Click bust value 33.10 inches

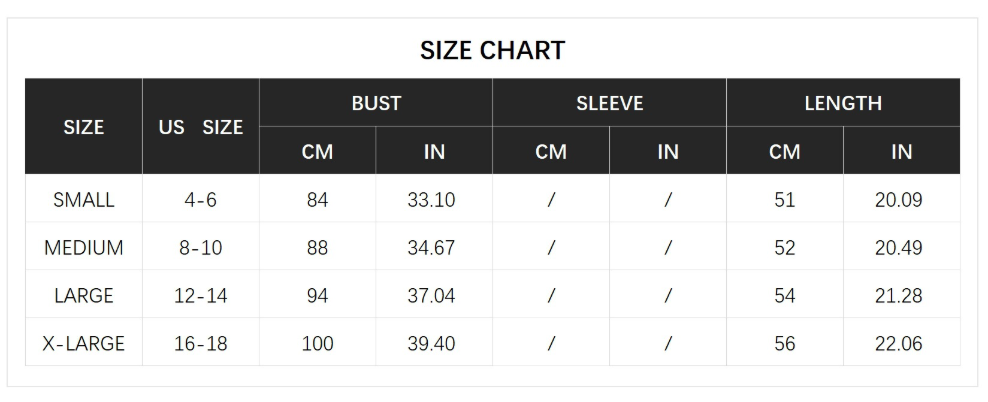click(x=431, y=200)
